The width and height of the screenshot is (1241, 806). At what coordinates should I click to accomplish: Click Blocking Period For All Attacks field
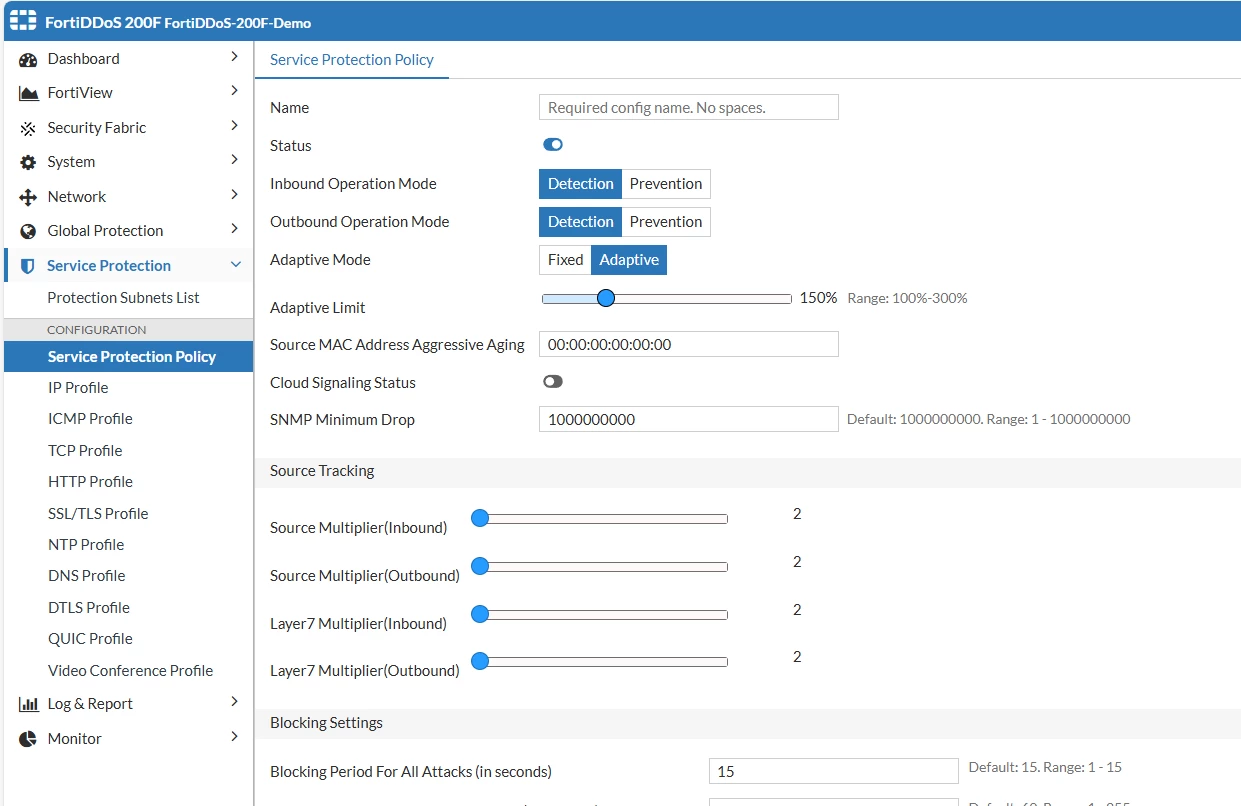click(834, 771)
